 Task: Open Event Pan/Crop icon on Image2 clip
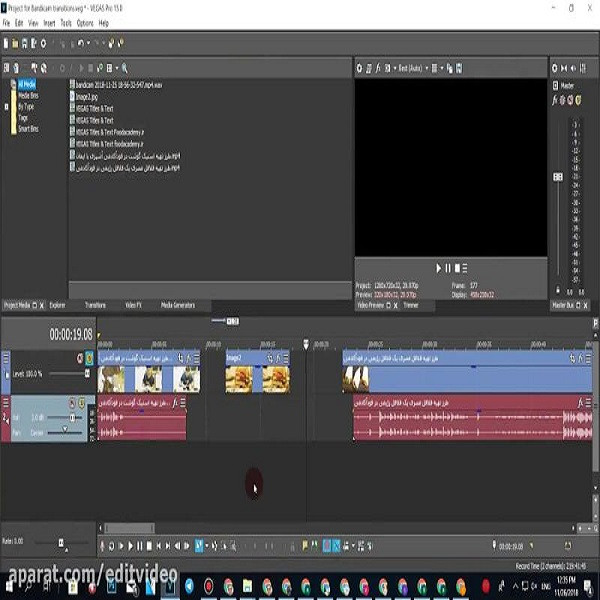pos(270,358)
